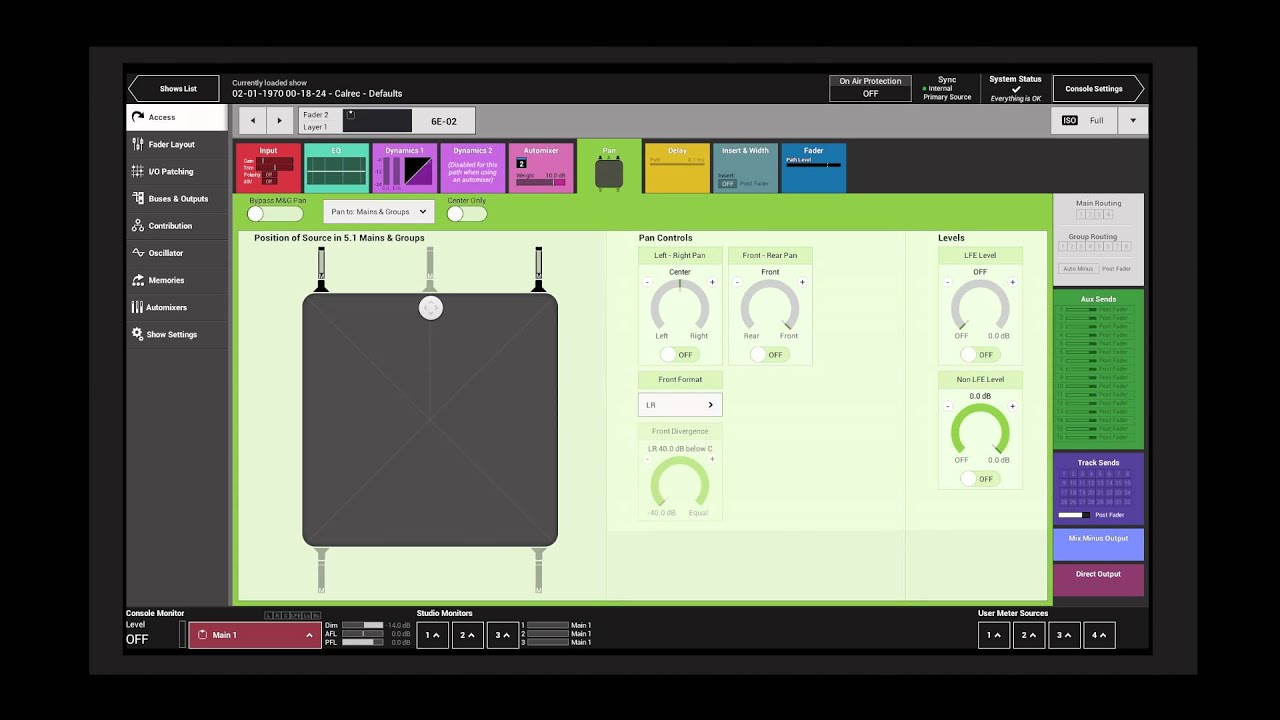
Task: Adjust the Non LFE Level knob
Action: (x=980, y=430)
